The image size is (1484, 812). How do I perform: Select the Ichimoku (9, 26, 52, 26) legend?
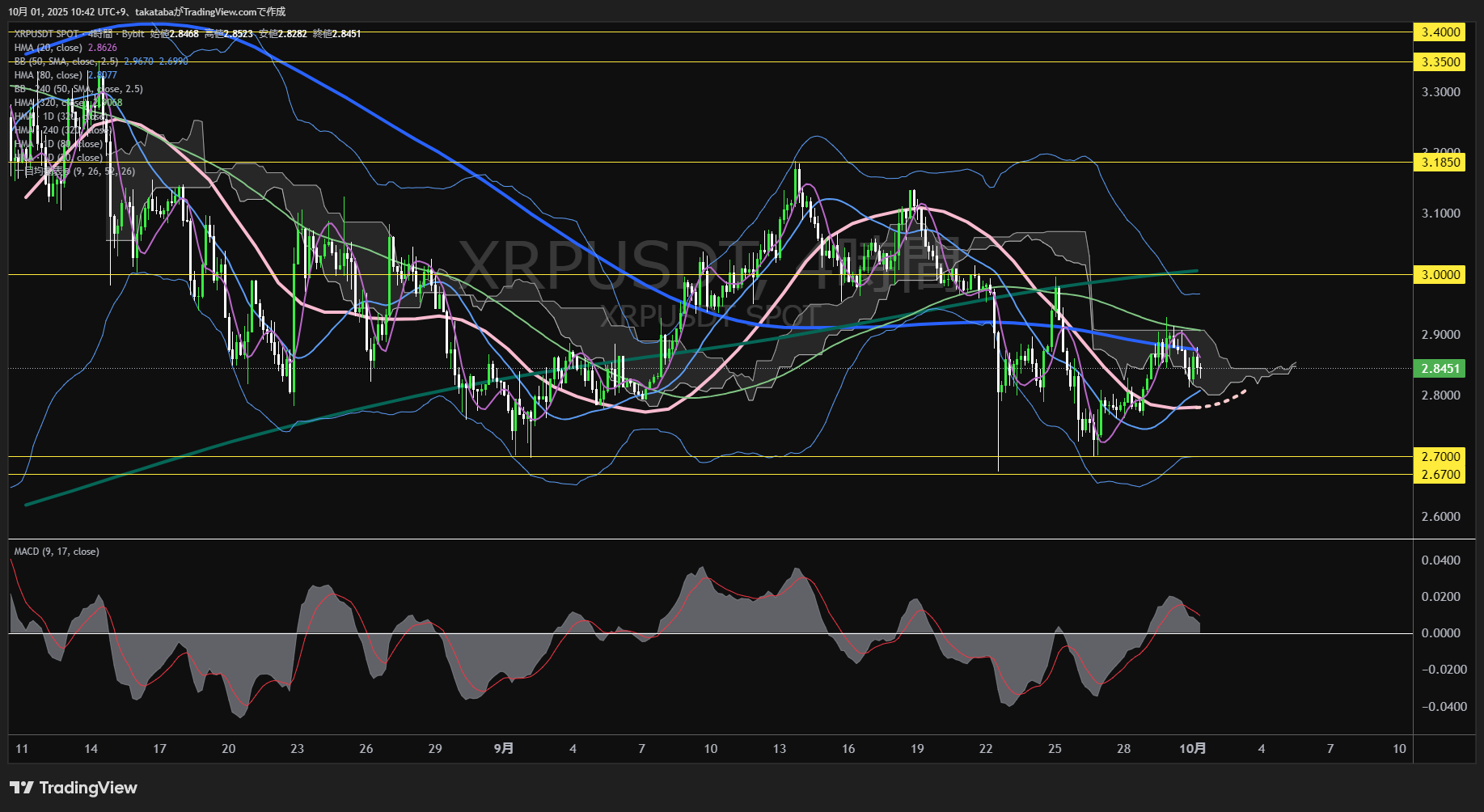(79, 171)
